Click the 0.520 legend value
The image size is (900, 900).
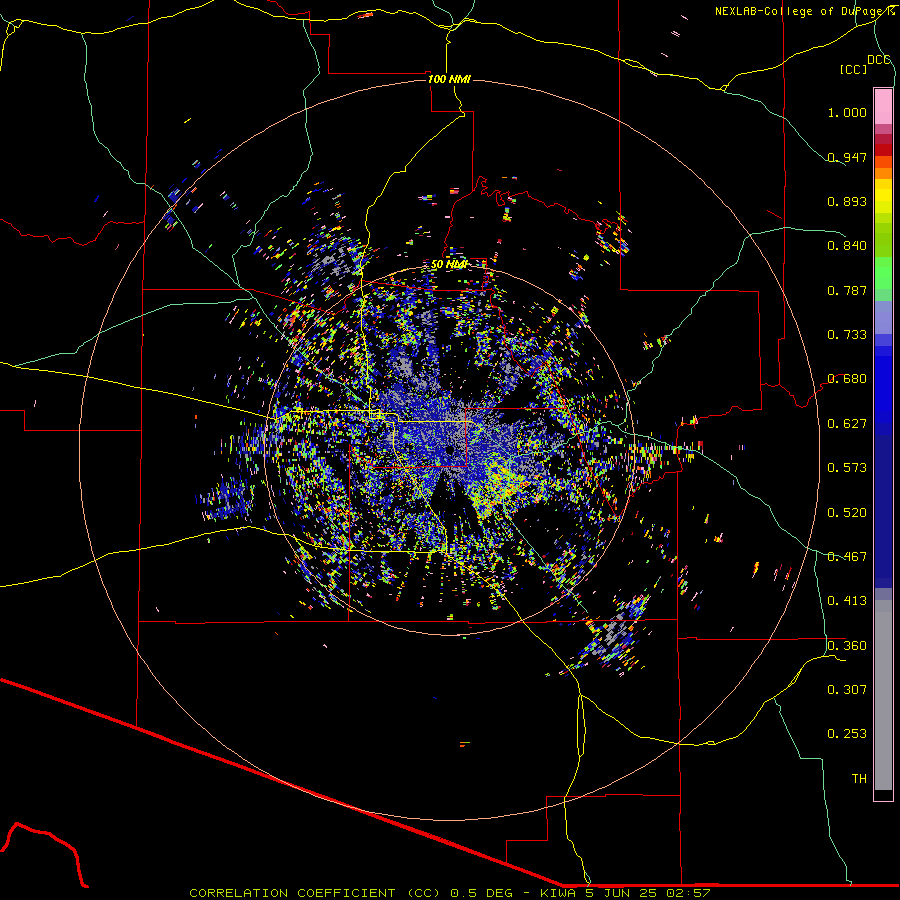click(847, 513)
